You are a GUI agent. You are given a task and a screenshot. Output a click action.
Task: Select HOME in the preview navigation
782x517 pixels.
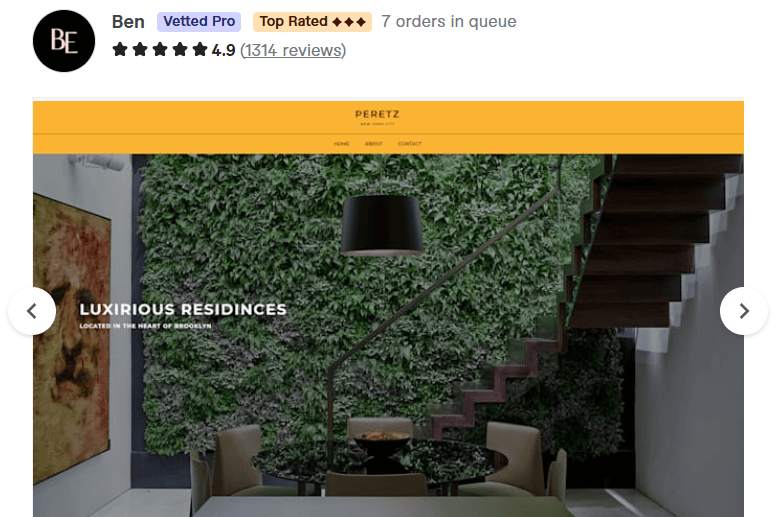pyautogui.click(x=342, y=144)
